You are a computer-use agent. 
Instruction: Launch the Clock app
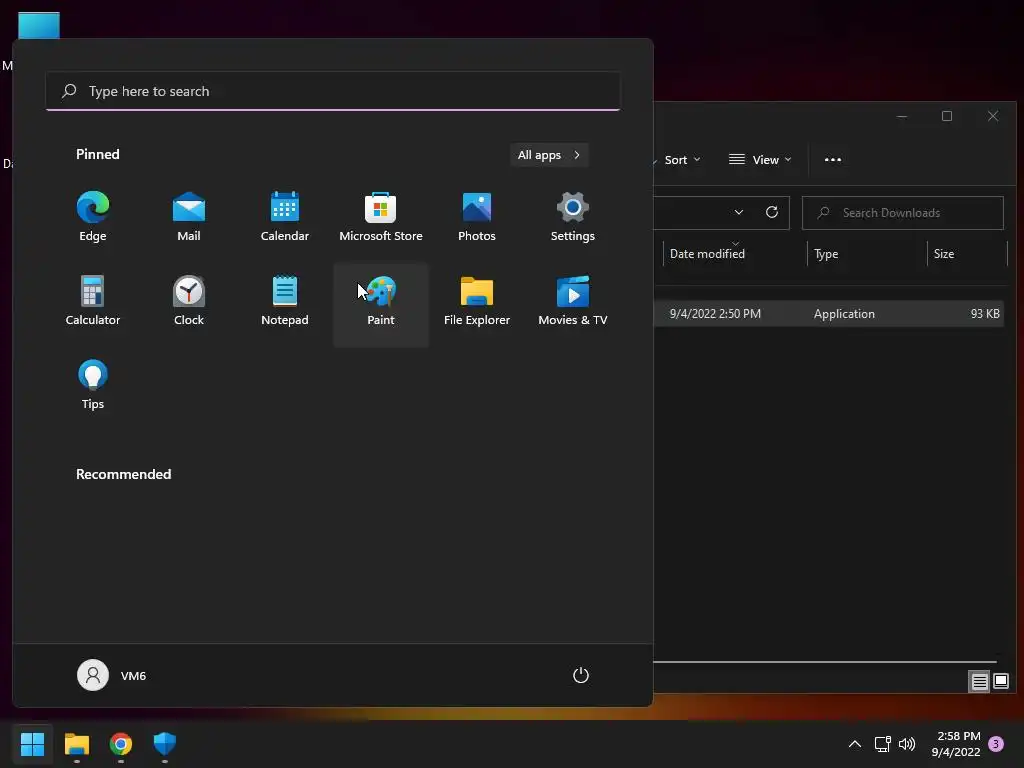point(189,301)
